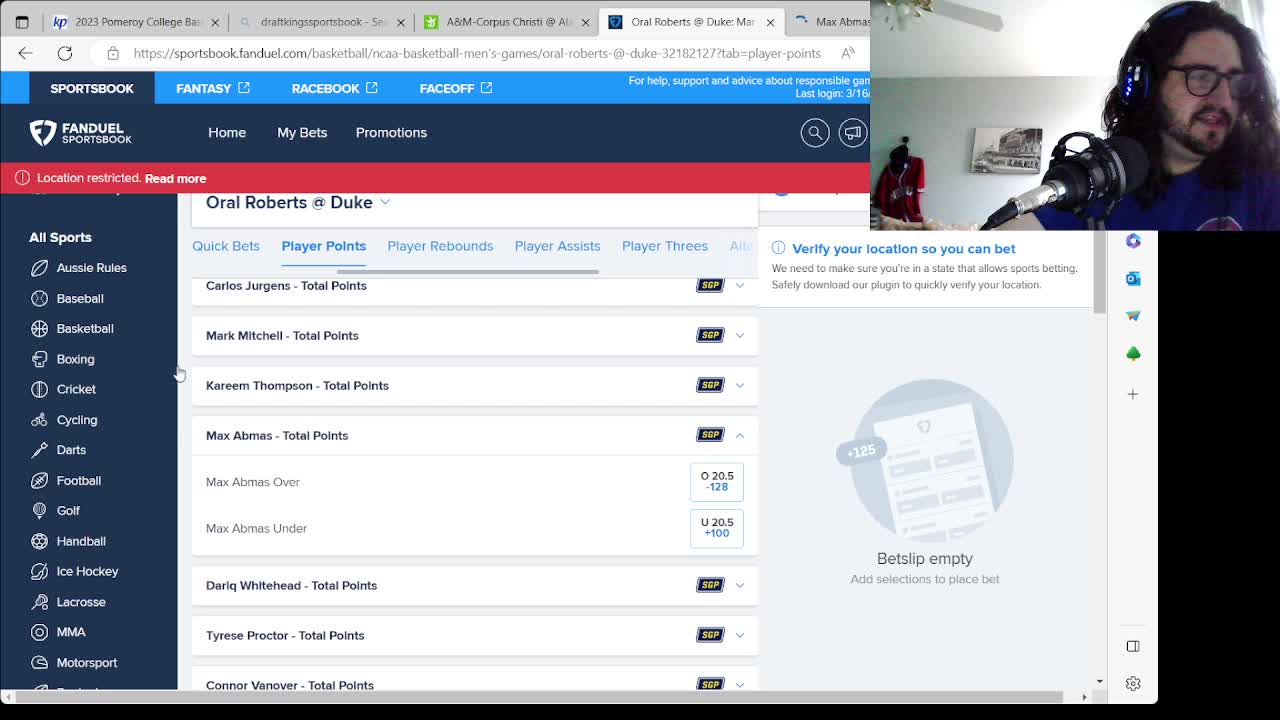Close the draftkingssportsbook search tab

click(x=401, y=21)
